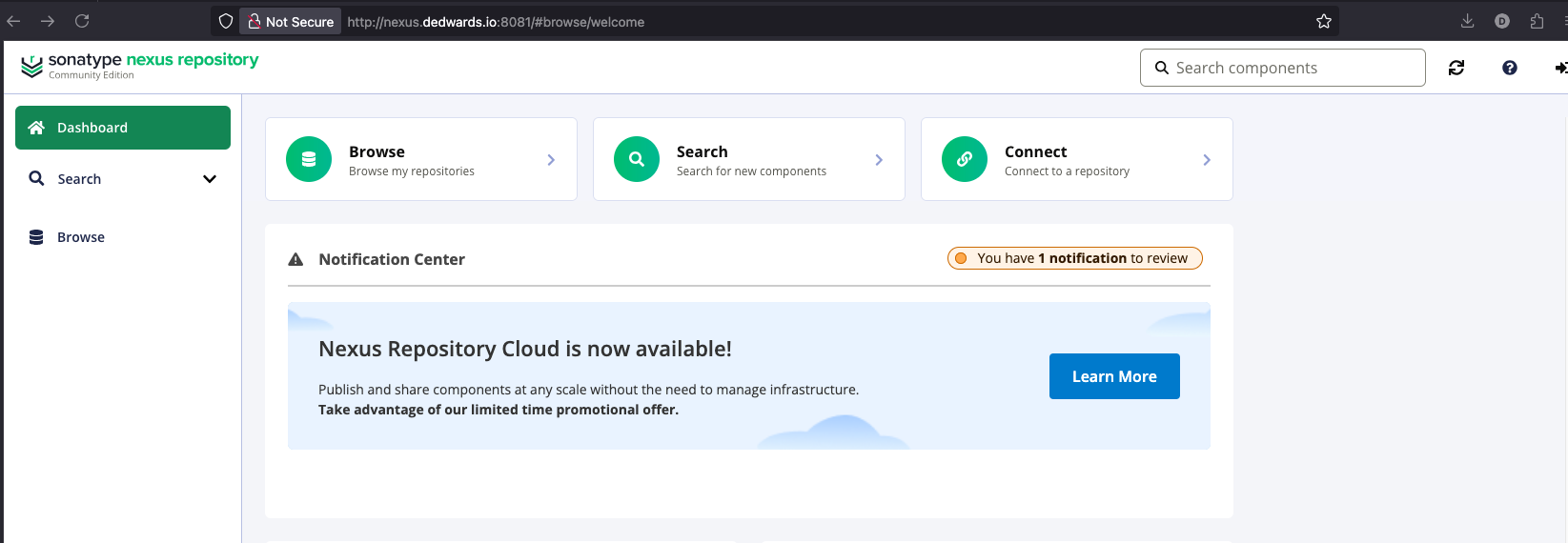Viewport: 1568px width, 543px height.
Task: Open browser downloads icon
Action: [1468, 21]
